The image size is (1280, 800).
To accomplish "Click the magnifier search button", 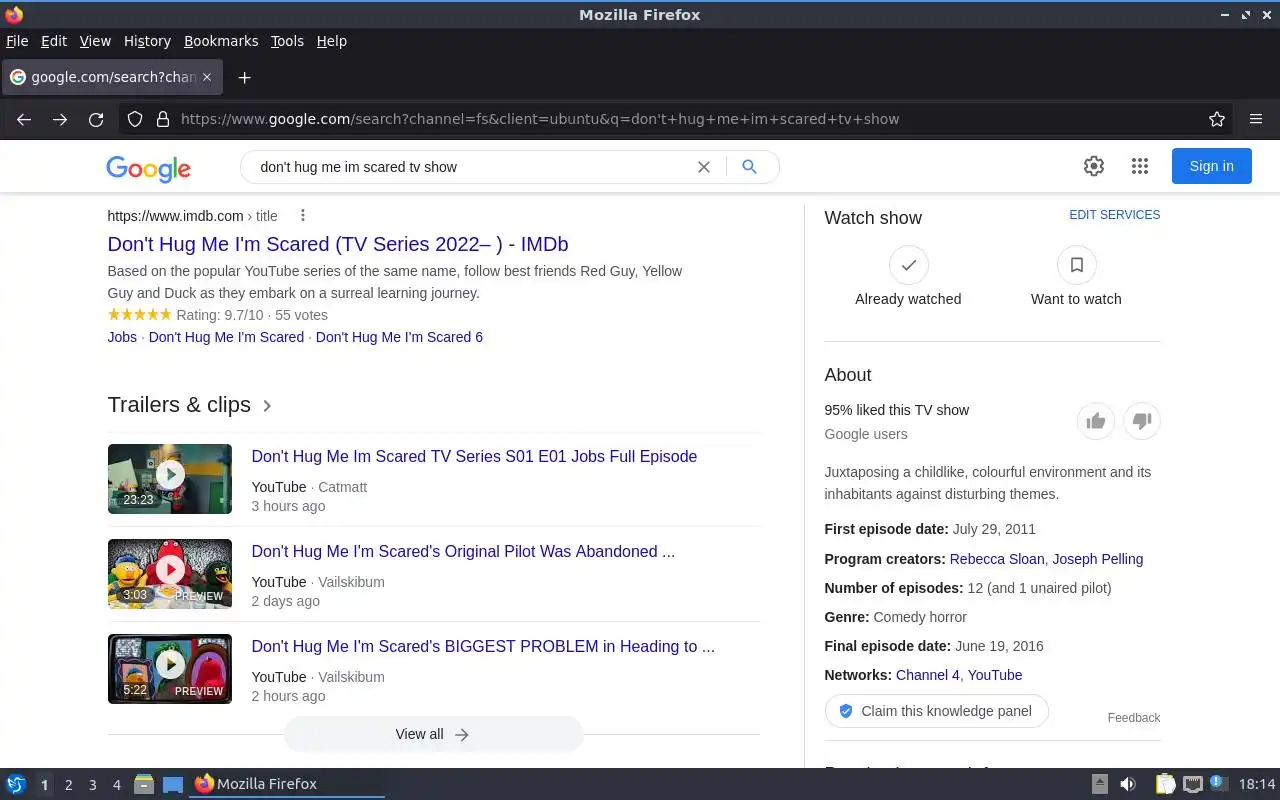I will [x=749, y=167].
